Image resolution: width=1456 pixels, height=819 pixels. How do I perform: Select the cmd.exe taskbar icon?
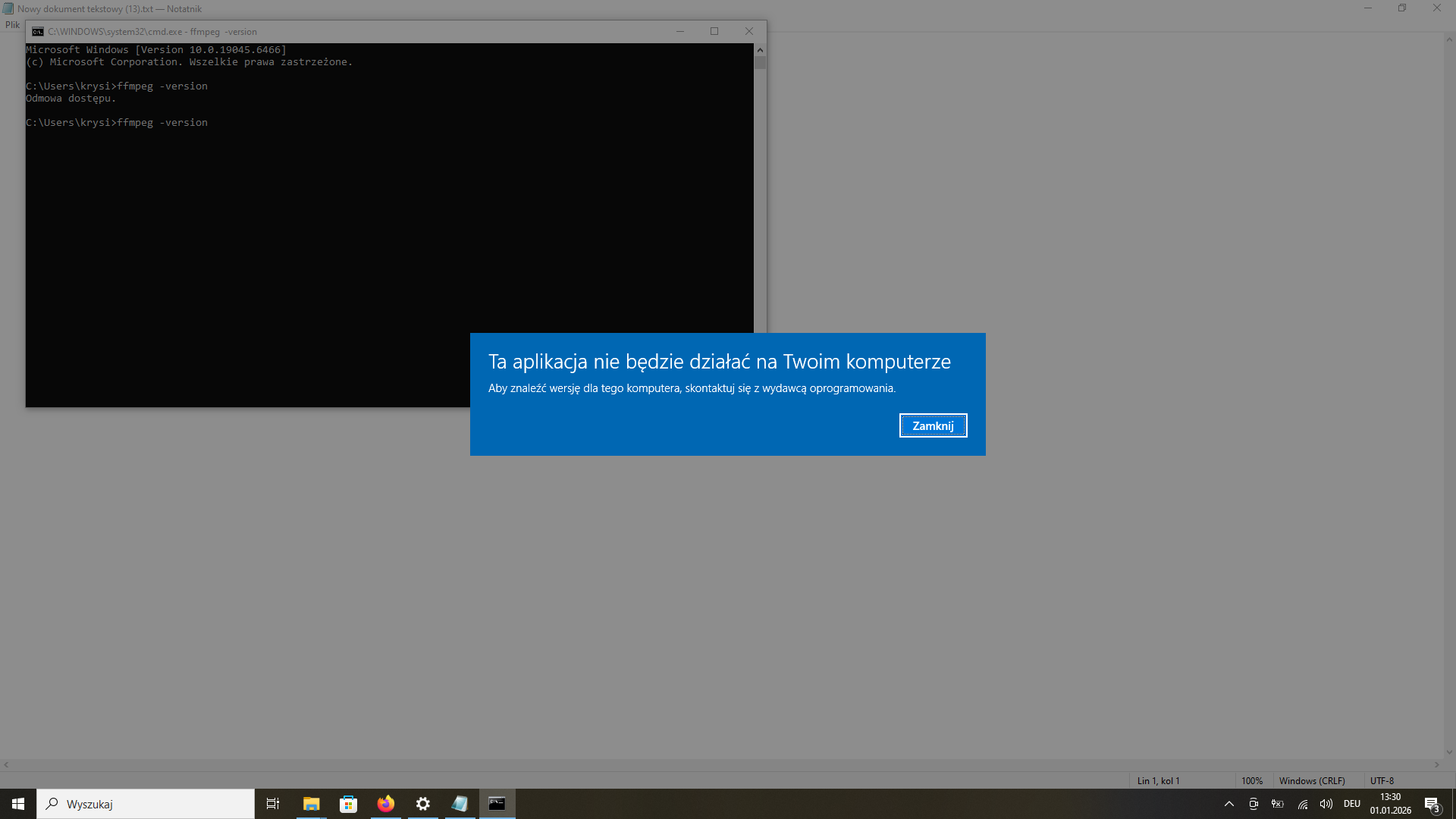pyautogui.click(x=497, y=804)
